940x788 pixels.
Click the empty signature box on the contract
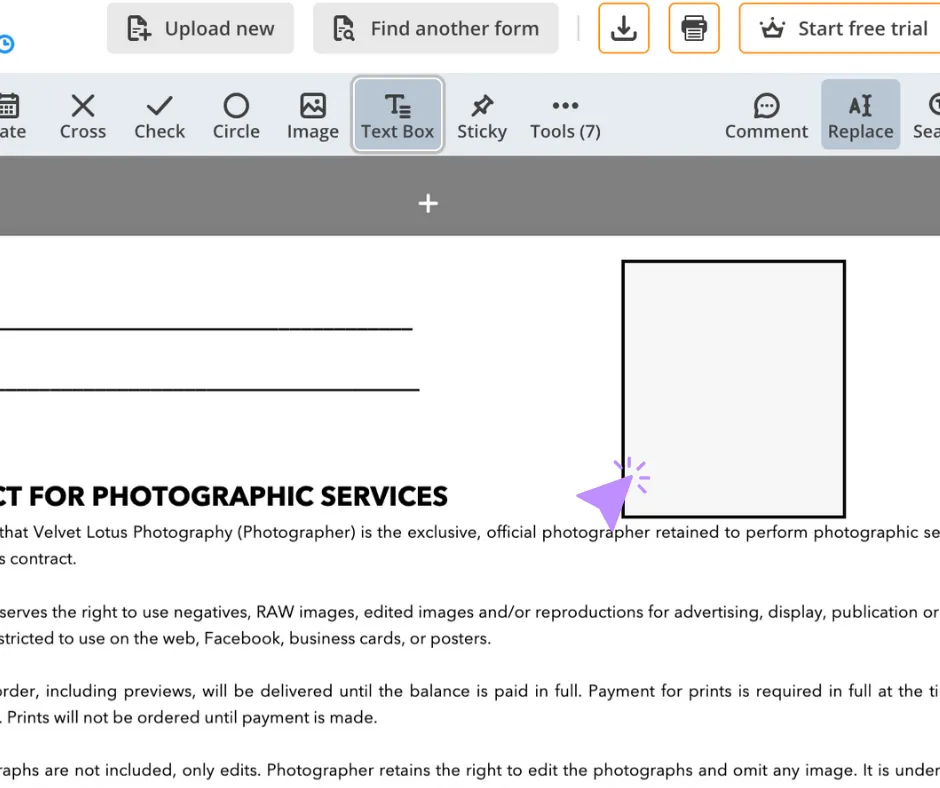pos(733,388)
